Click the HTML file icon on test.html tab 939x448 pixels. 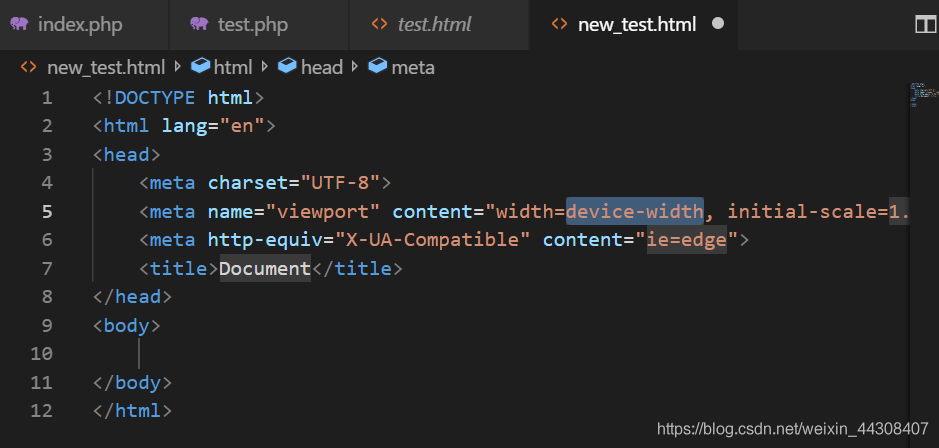pos(378,24)
